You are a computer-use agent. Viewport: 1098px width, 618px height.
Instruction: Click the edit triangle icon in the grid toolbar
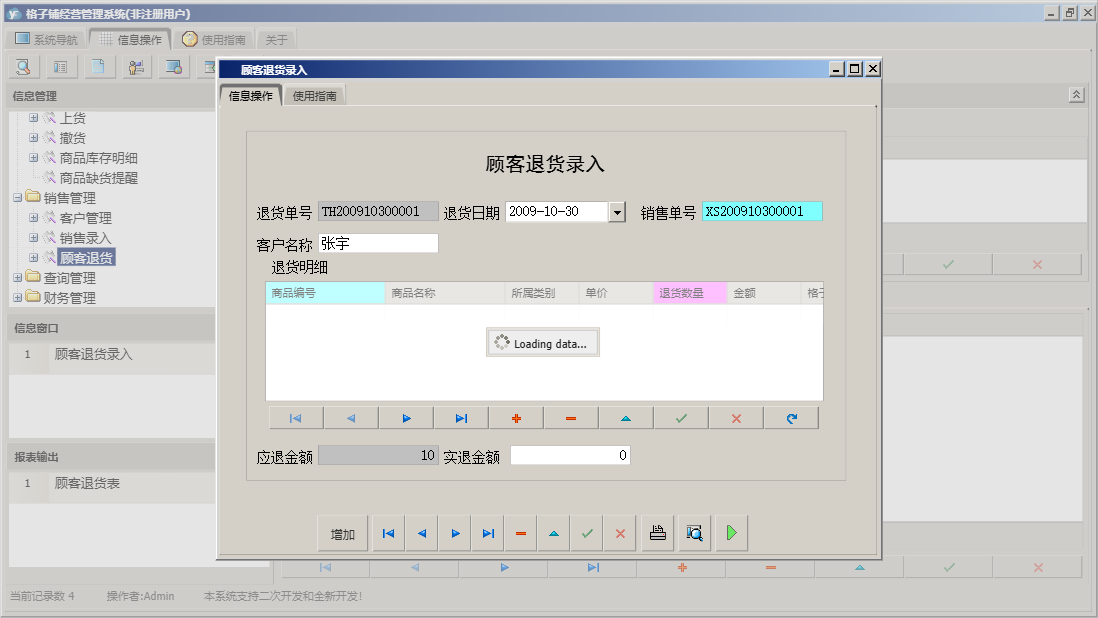point(625,417)
